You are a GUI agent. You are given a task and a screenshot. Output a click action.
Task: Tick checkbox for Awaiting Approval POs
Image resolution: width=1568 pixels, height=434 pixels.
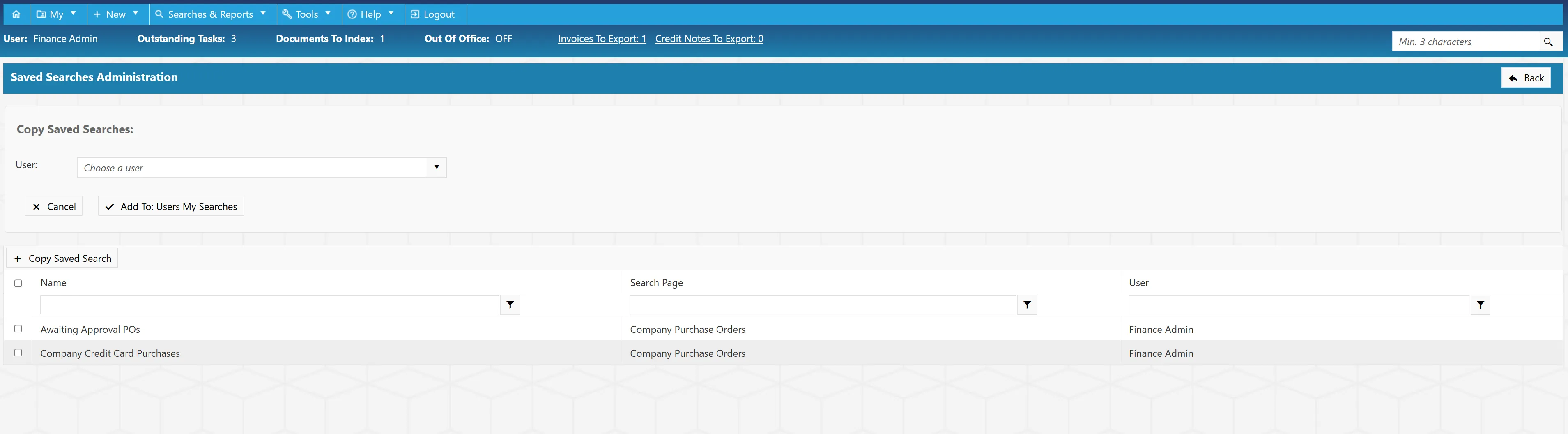pyautogui.click(x=18, y=329)
